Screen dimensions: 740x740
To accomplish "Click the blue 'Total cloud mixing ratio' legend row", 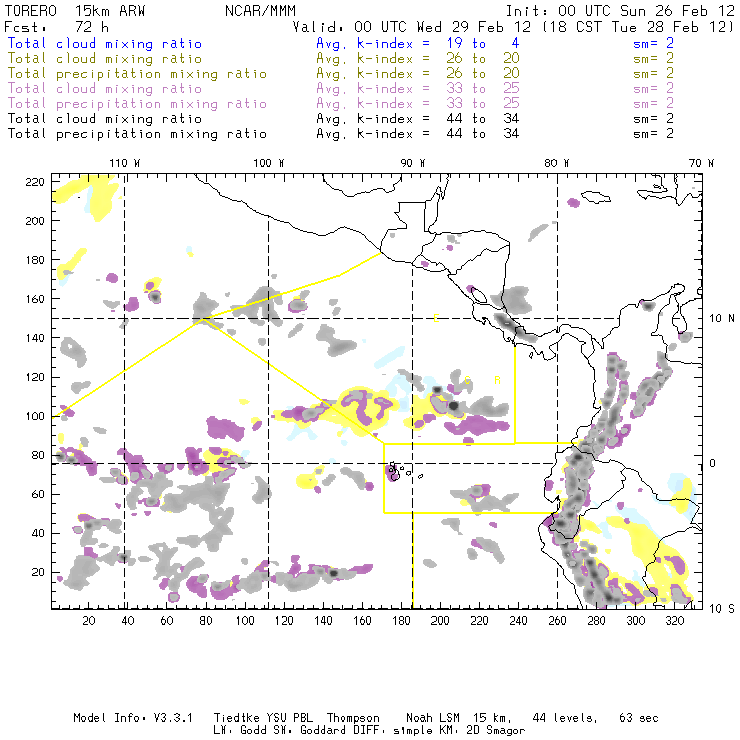I will point(105,44).
